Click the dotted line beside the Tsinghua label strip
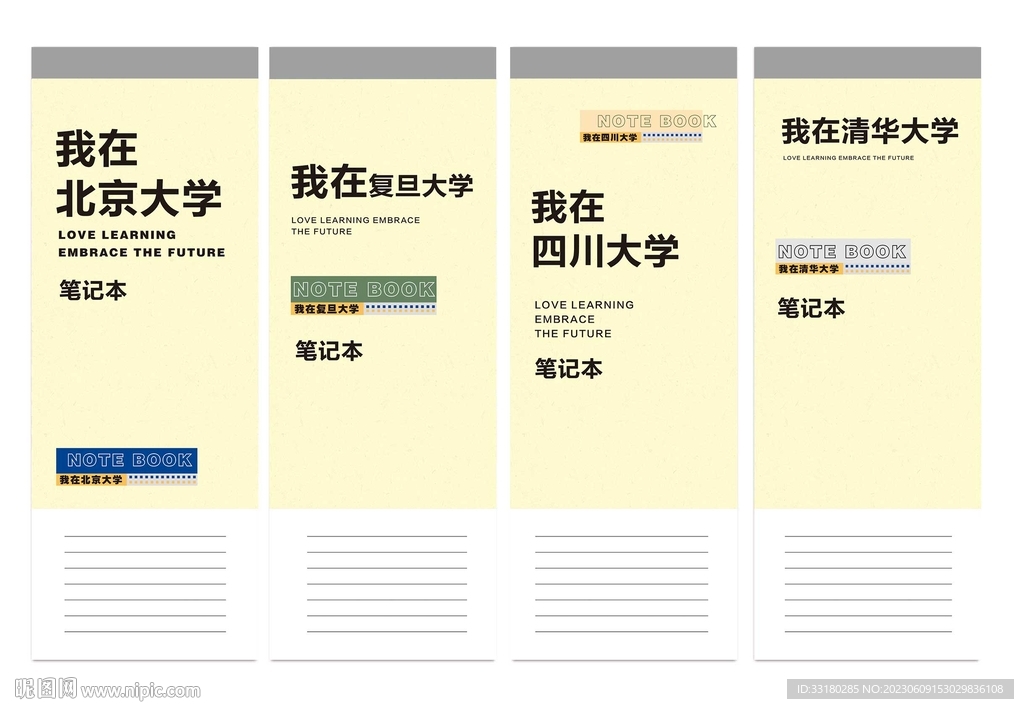This screenshot has height=709, width=1024. coord(879,267)
